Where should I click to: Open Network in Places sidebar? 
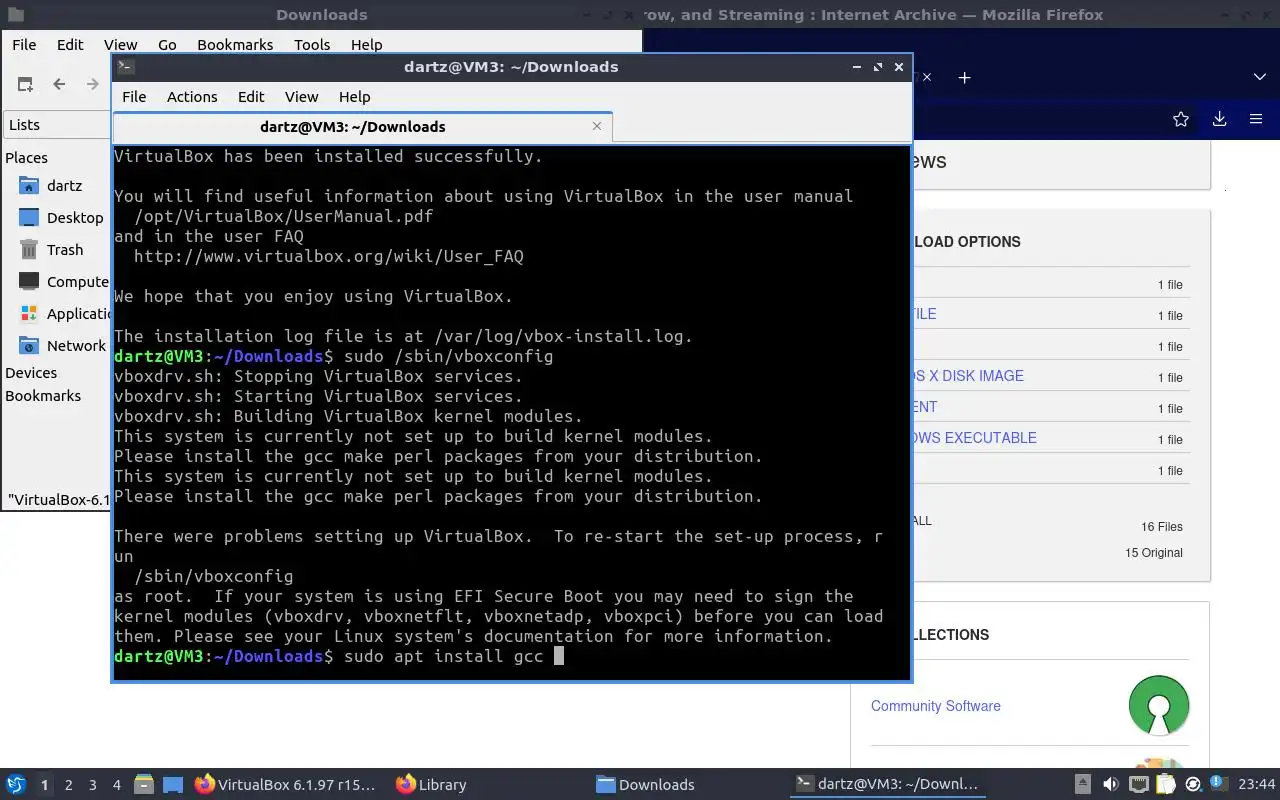[x=64, y=346]
